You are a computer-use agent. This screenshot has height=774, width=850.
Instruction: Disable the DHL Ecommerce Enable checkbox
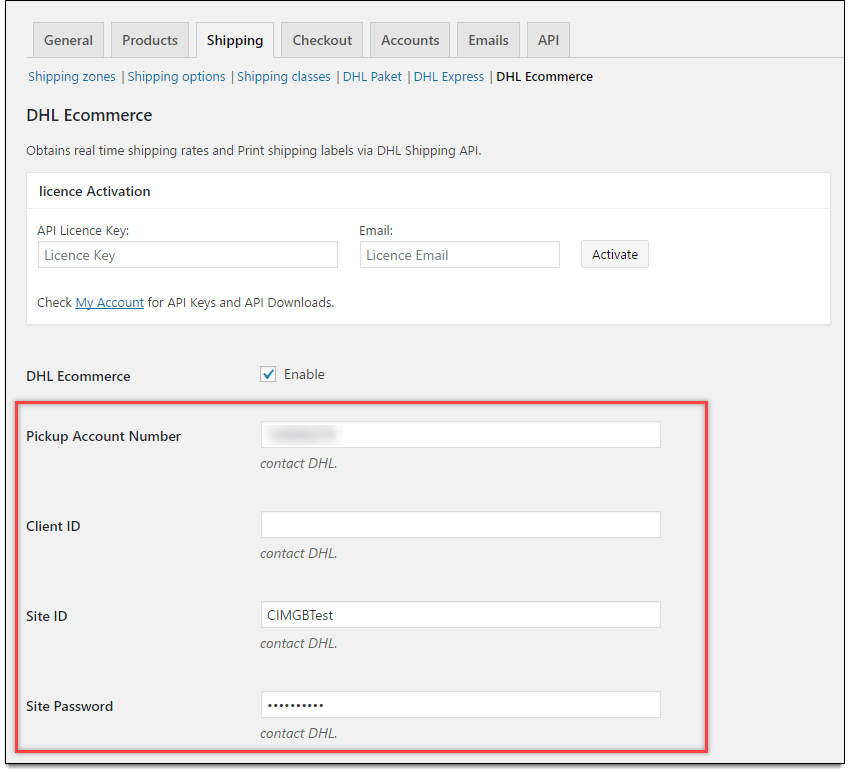268,374
